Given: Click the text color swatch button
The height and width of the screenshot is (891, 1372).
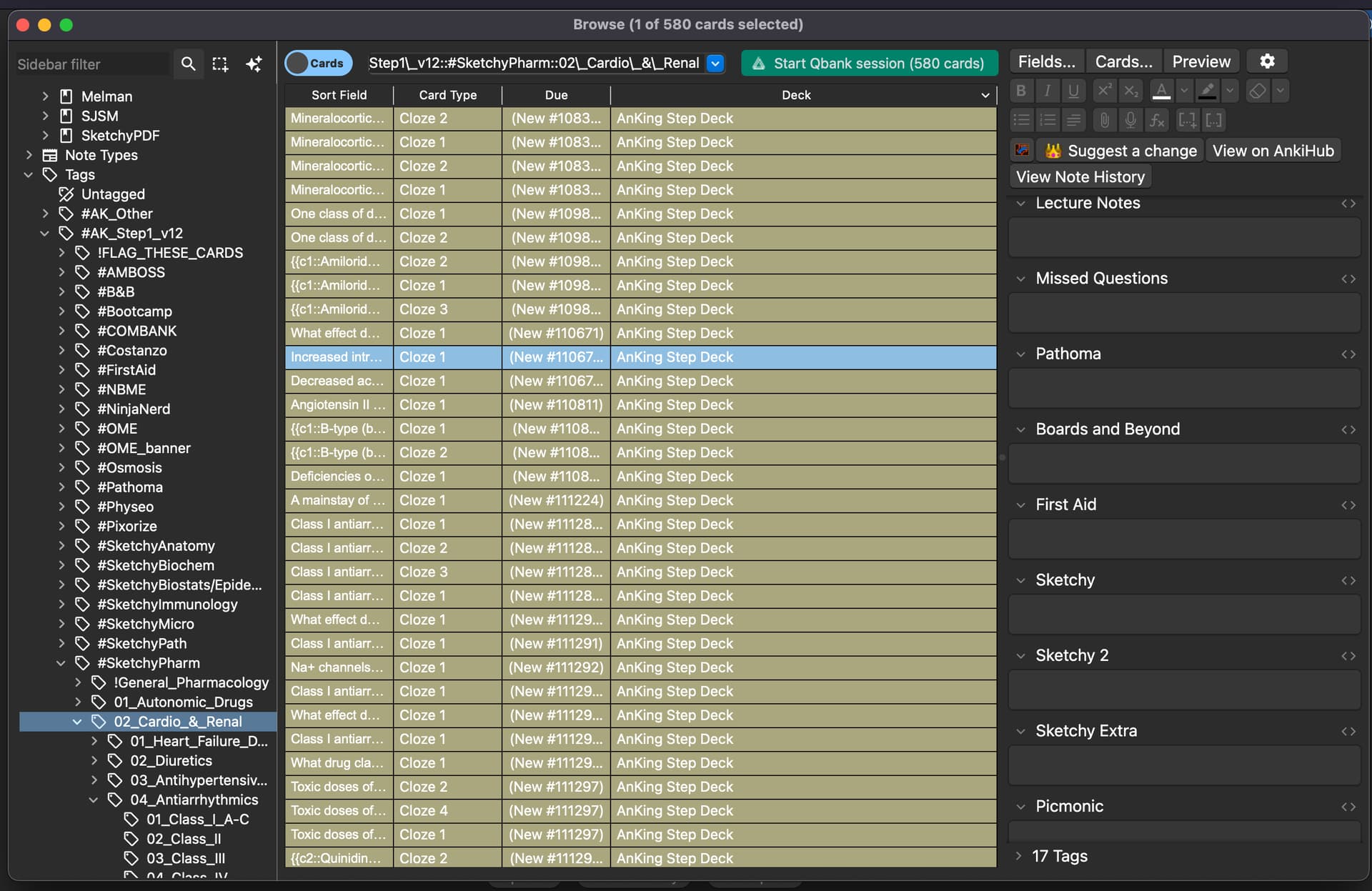Looking at the screenshot, I should [x=1162, y=91].
